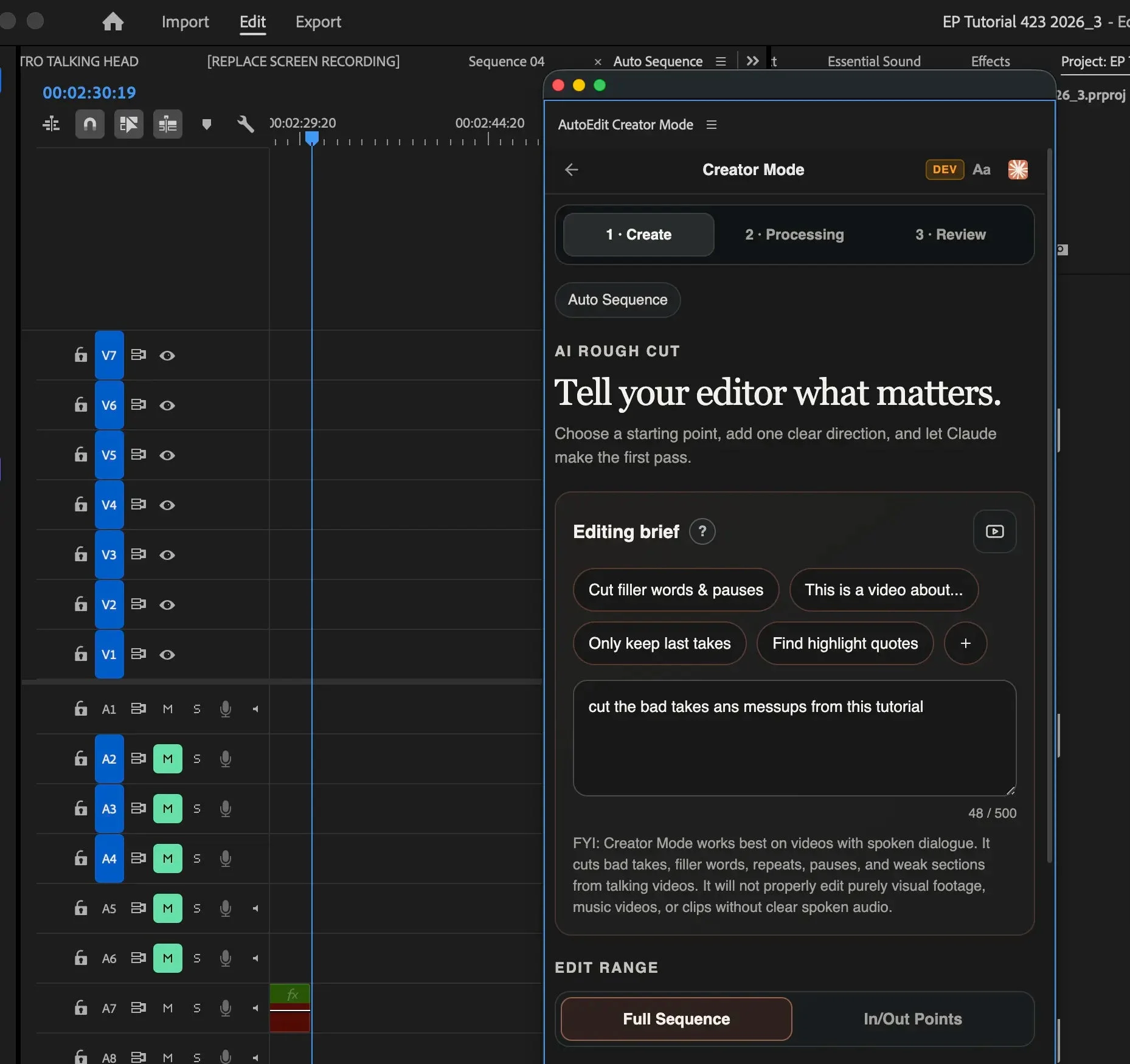This screenshot has width=1130, height=1064.
Task: Add a new brief preset with plus
Action: point(965,643)
